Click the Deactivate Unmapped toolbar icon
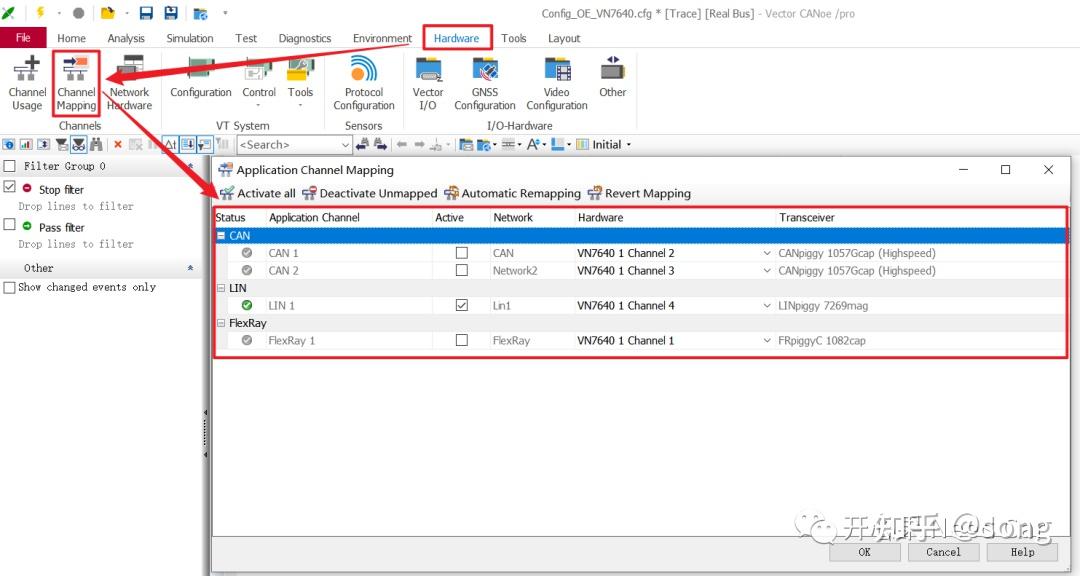The height and width of the screenshot is (576, 1080). tap(370, 194)
